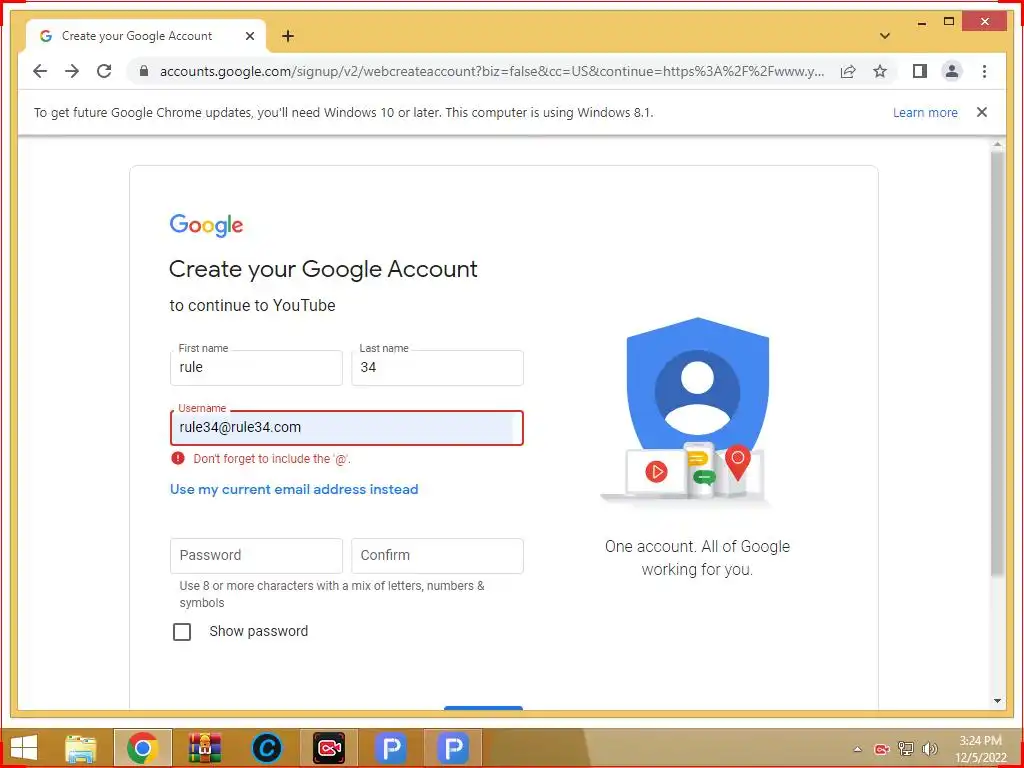
Task: Click the Username input field
Action: [347, 428]
